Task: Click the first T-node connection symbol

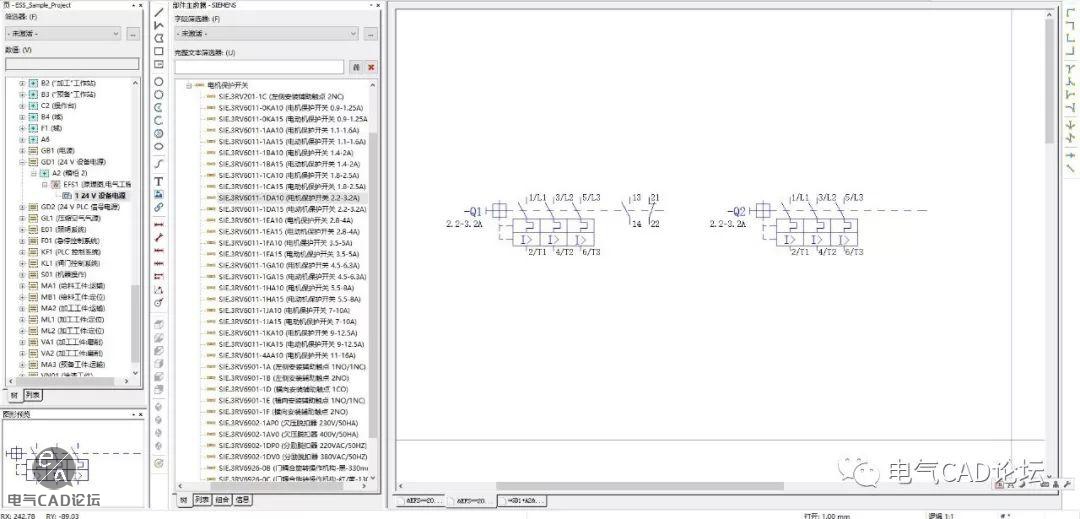Action: pyautogui.click(x=1070, y=69)
